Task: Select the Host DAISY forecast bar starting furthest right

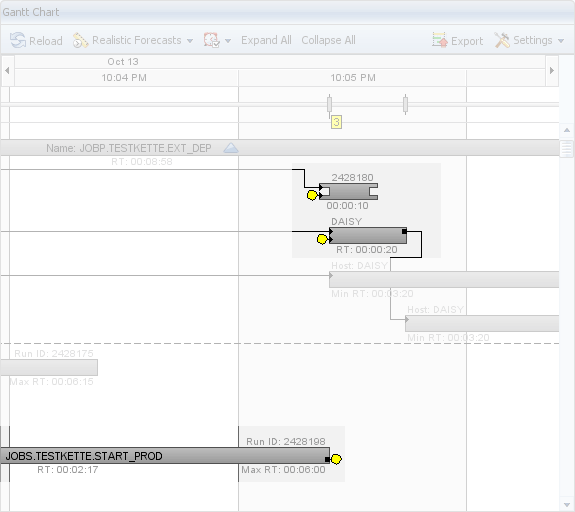Action: pyautogui.click(x=482, y=323)
